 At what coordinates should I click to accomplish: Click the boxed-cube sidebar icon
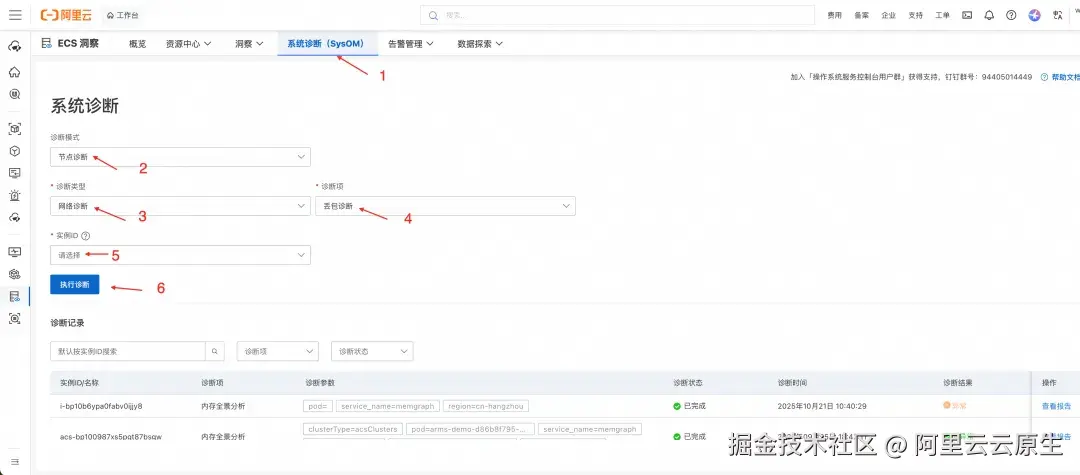(14, 129)
